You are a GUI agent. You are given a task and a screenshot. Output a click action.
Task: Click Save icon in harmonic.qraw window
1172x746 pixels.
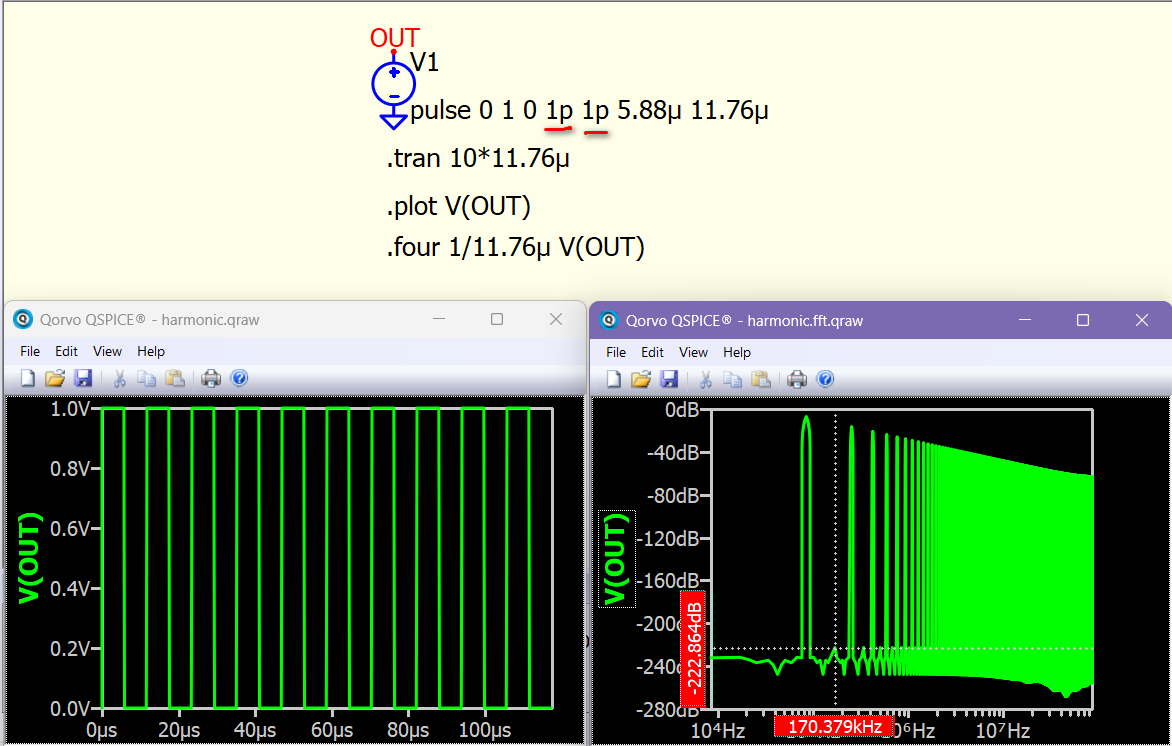click(x=83, y=378)
